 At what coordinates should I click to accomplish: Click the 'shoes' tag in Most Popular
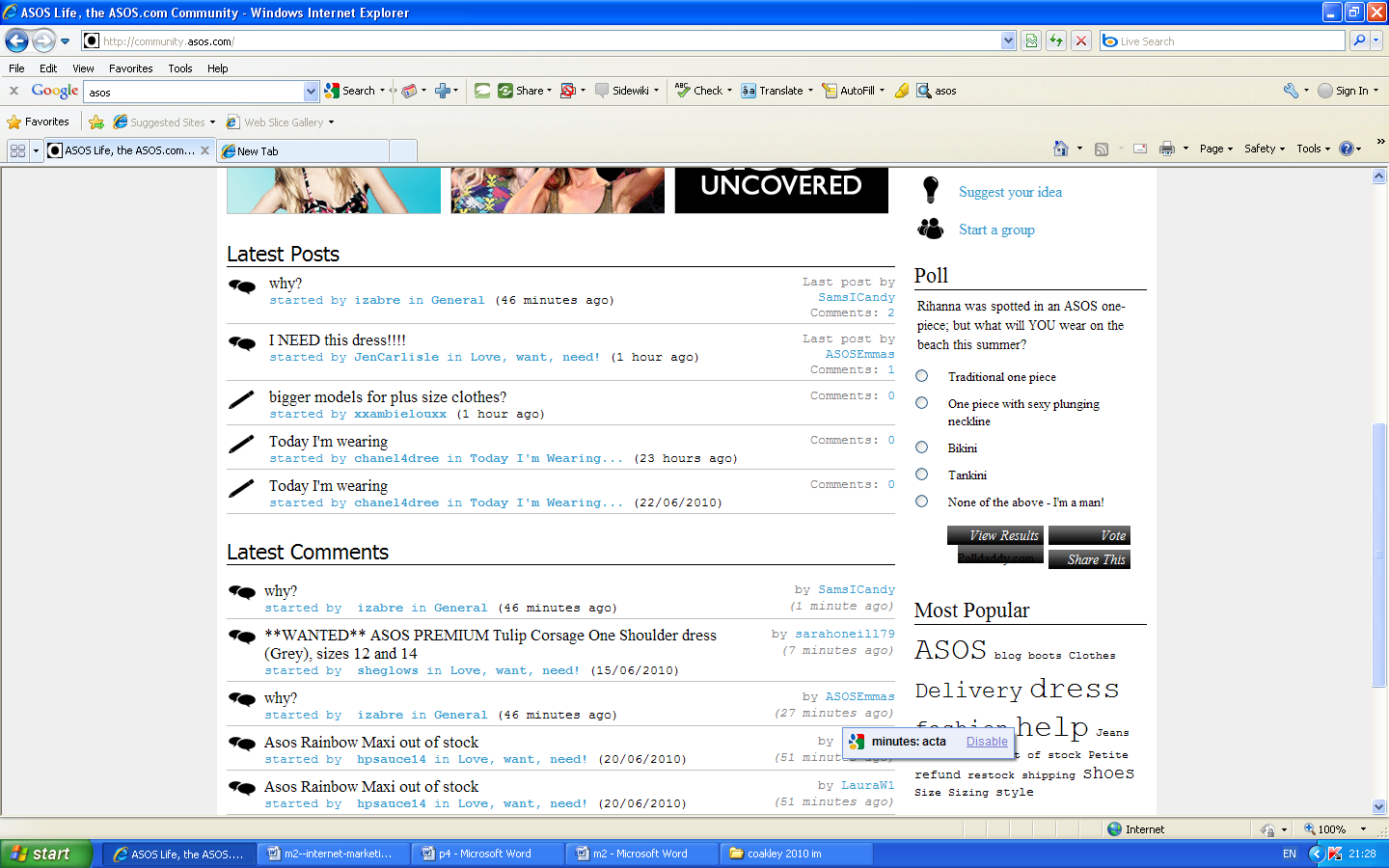tap(1108, 773)
